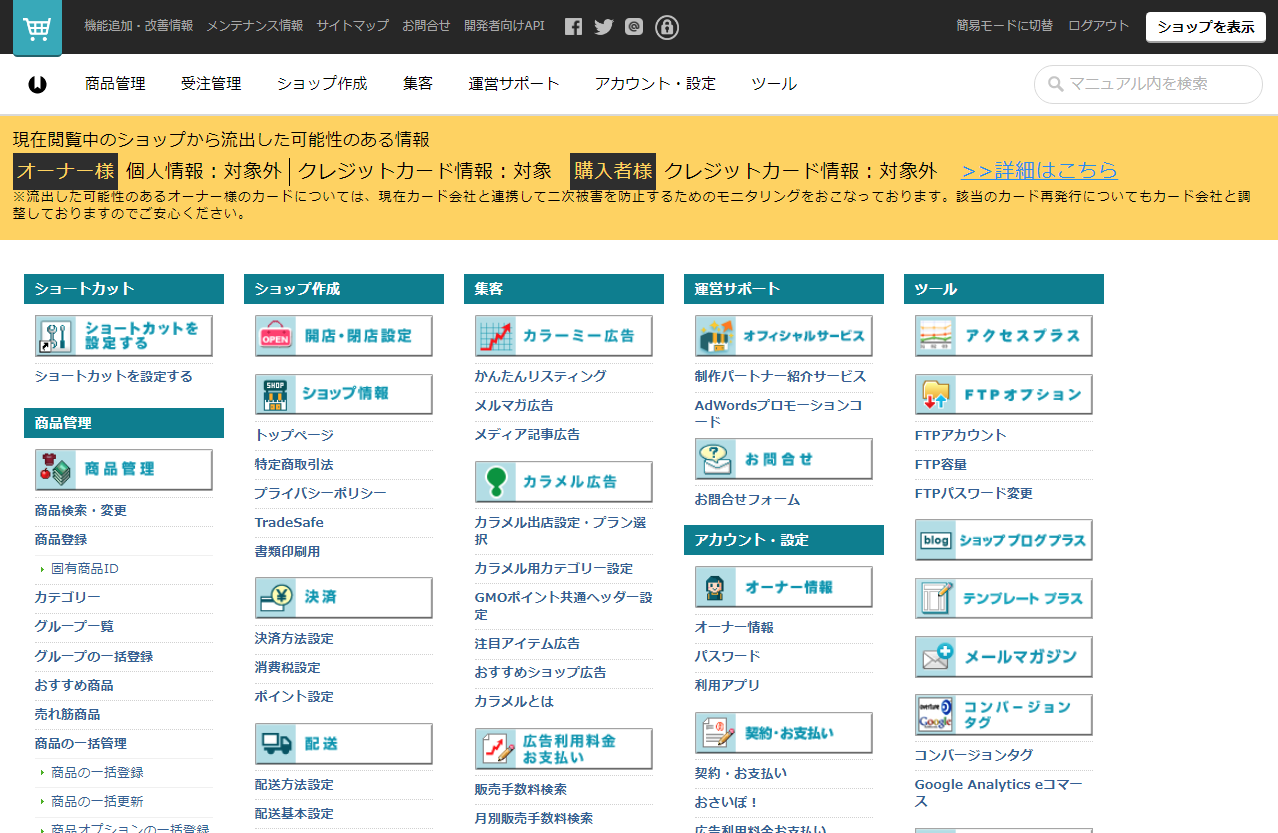
Task: Open the 集客 navigation menu
Action: pyautogui.click(x=417, y=84)
